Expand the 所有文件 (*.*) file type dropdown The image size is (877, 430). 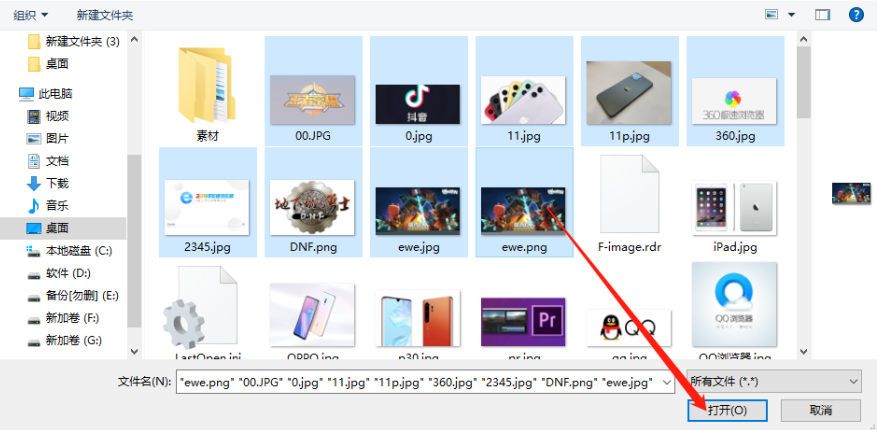[775, 381]
